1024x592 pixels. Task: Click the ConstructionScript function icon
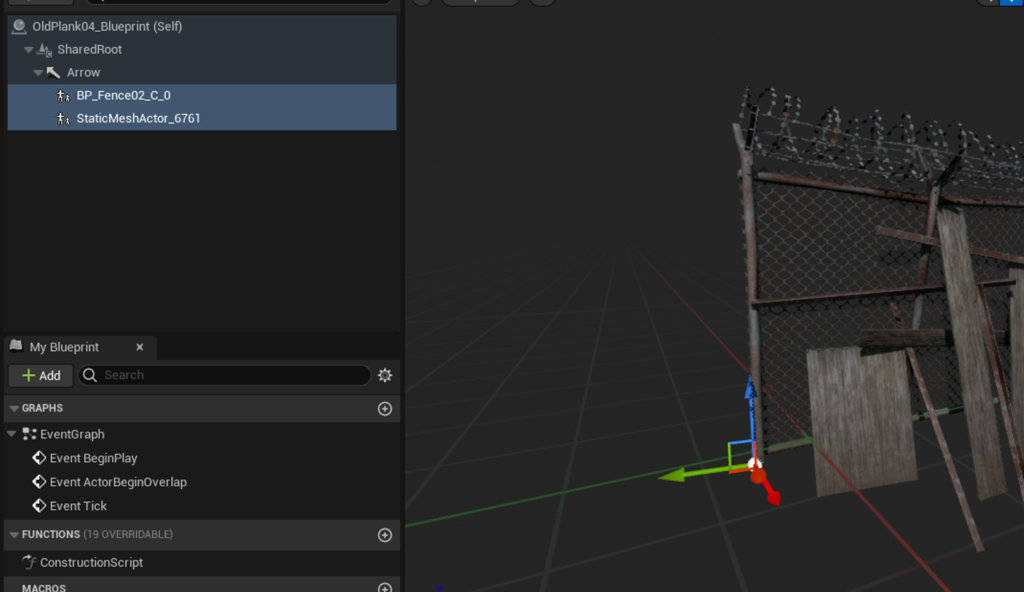pos(29,562)
